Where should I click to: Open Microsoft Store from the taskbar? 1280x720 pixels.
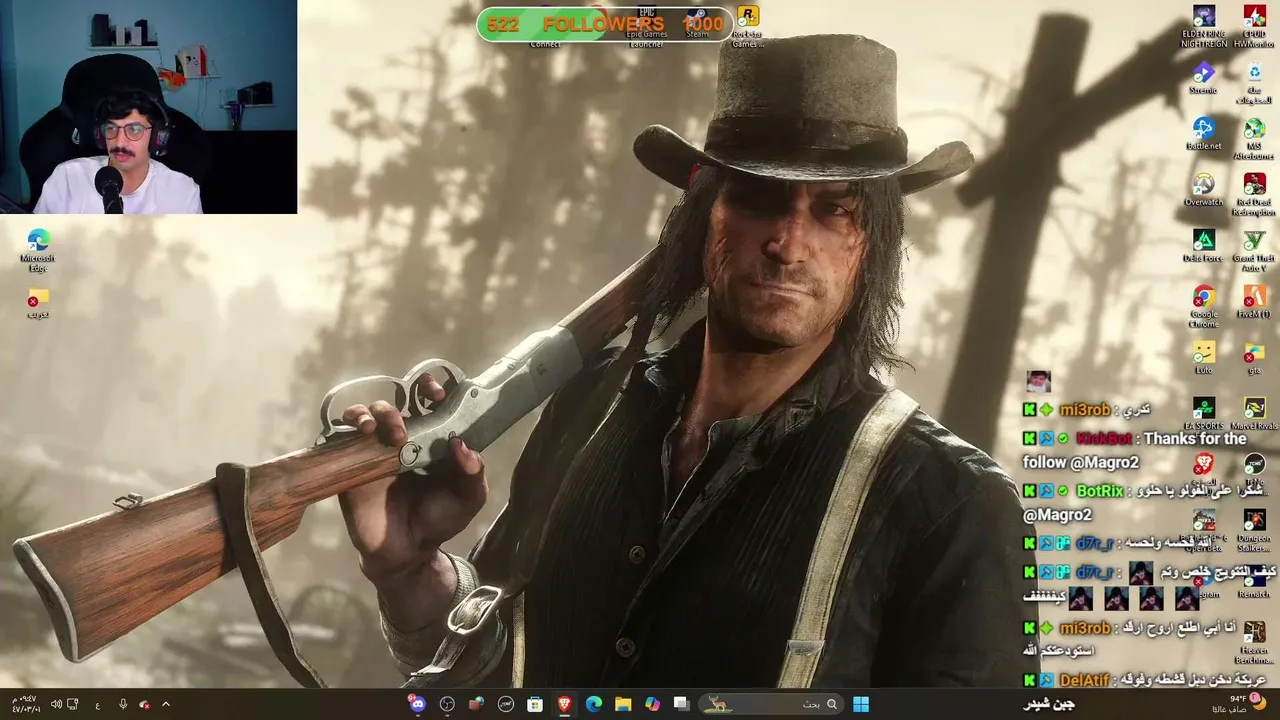point(535,704)
